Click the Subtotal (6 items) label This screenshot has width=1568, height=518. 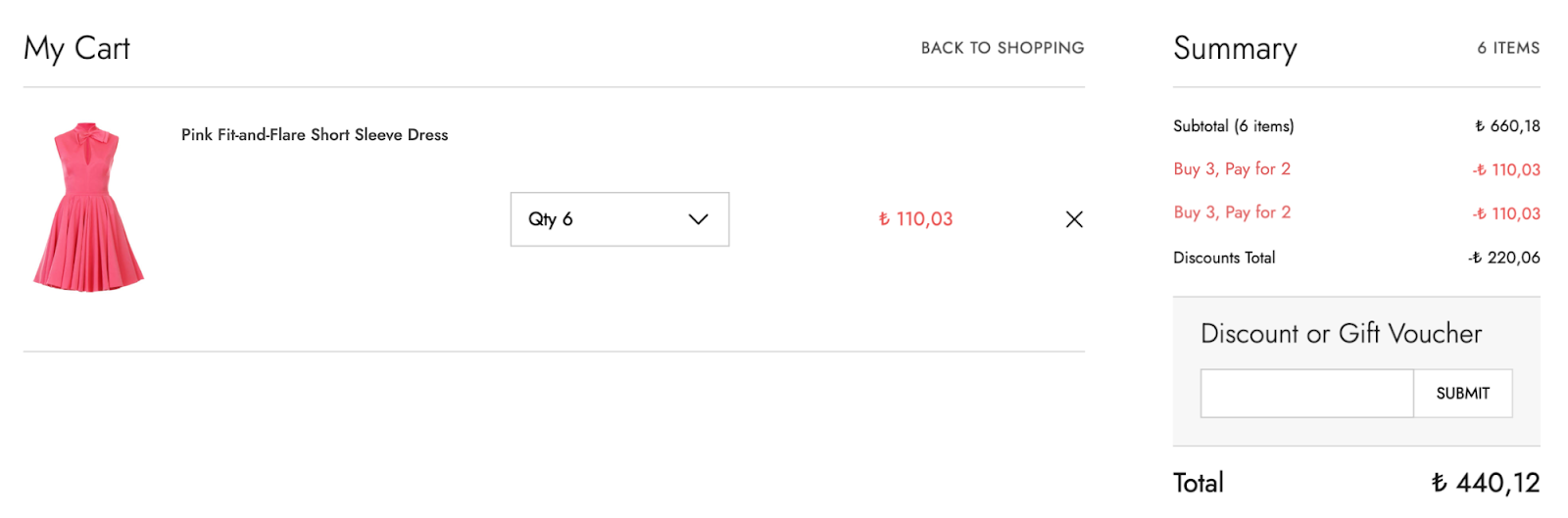[1233, 126]
